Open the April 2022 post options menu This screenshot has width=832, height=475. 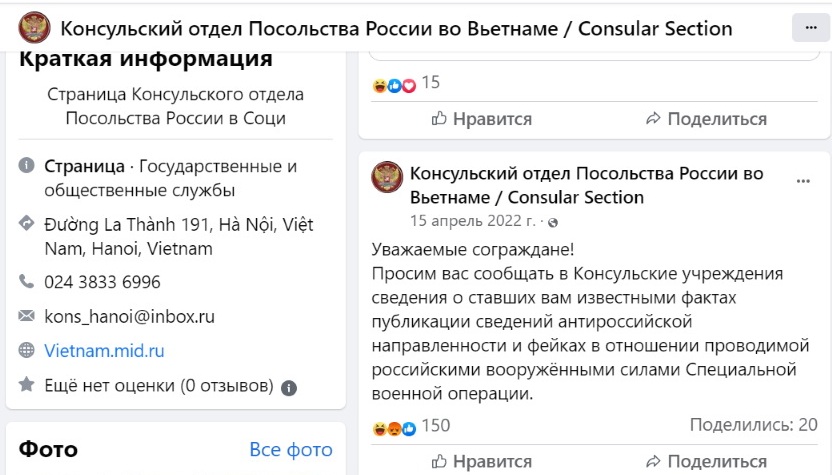[802, 182]
